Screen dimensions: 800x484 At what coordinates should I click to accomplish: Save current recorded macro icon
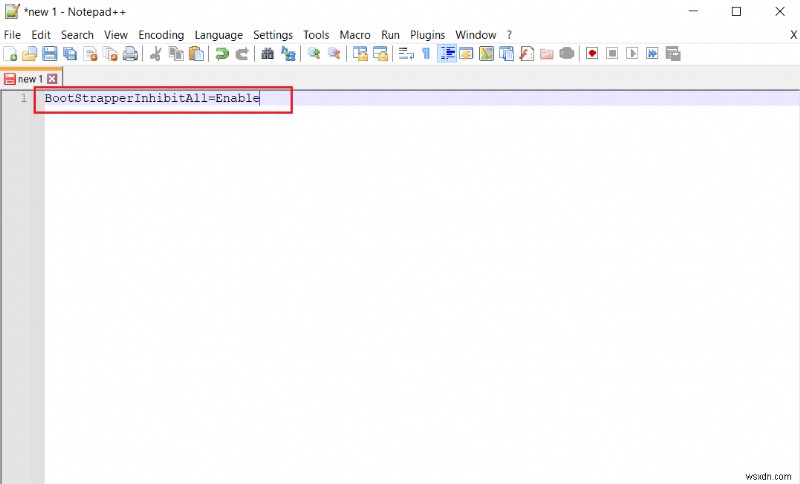pos(673,54)
